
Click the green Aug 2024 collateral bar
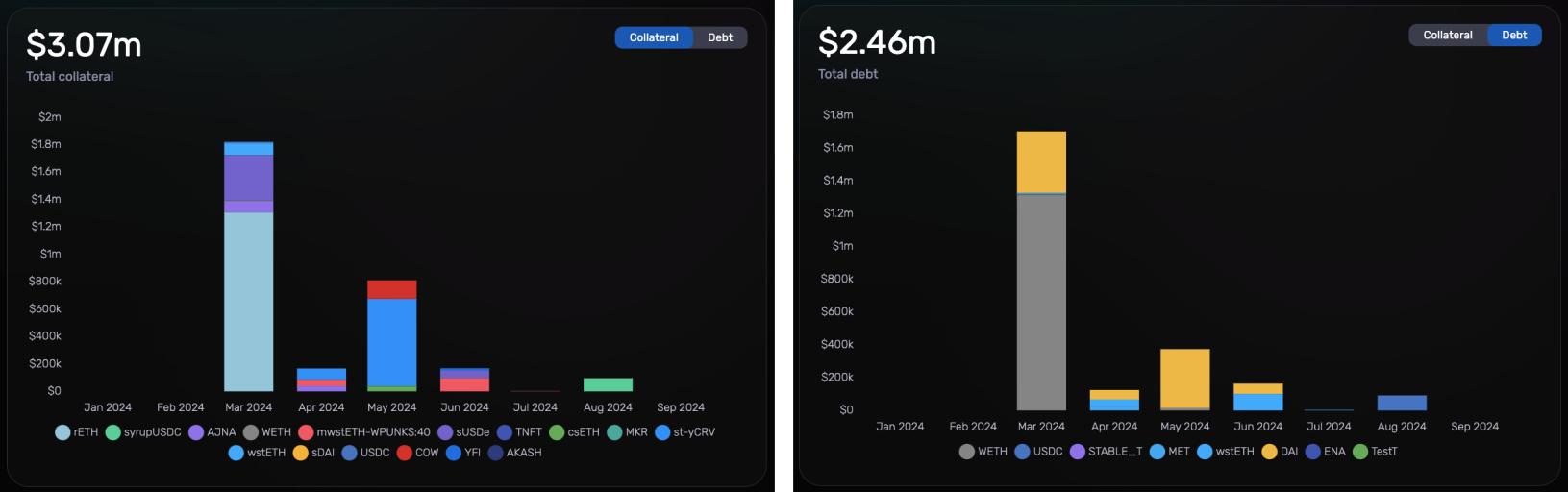[608, 384]
